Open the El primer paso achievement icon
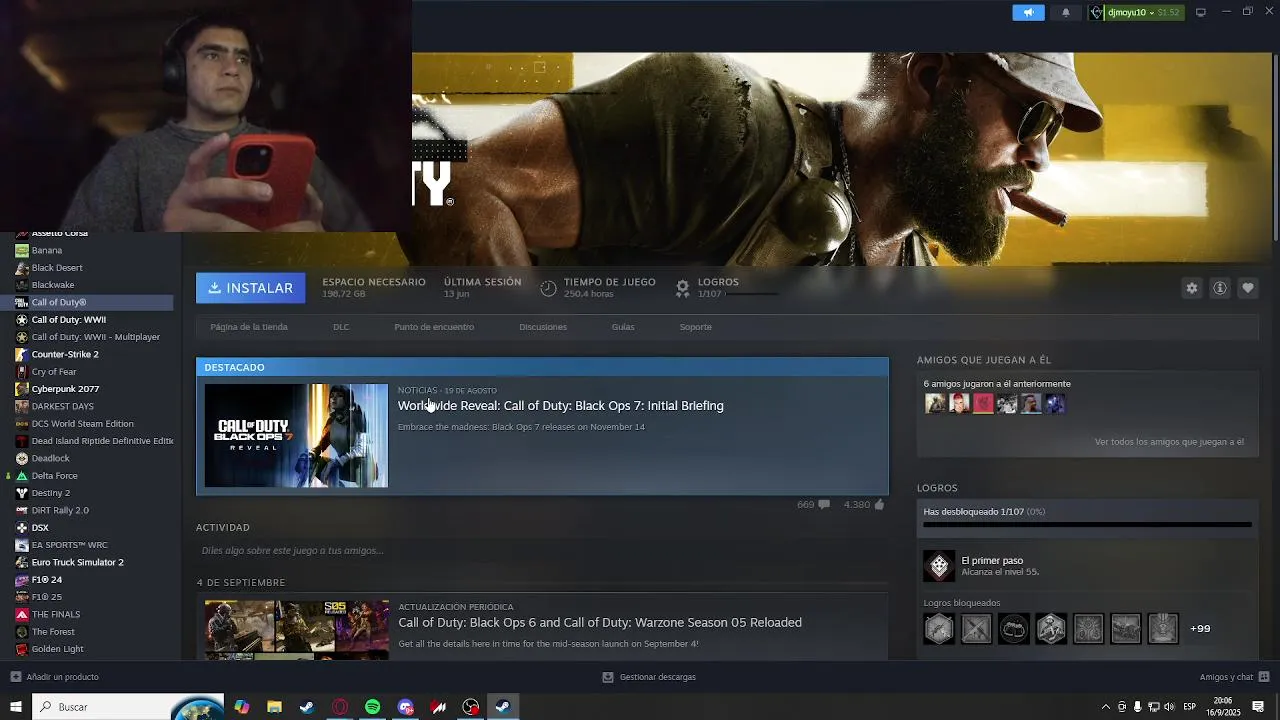The image size is (1280, 720). point(939,566)
